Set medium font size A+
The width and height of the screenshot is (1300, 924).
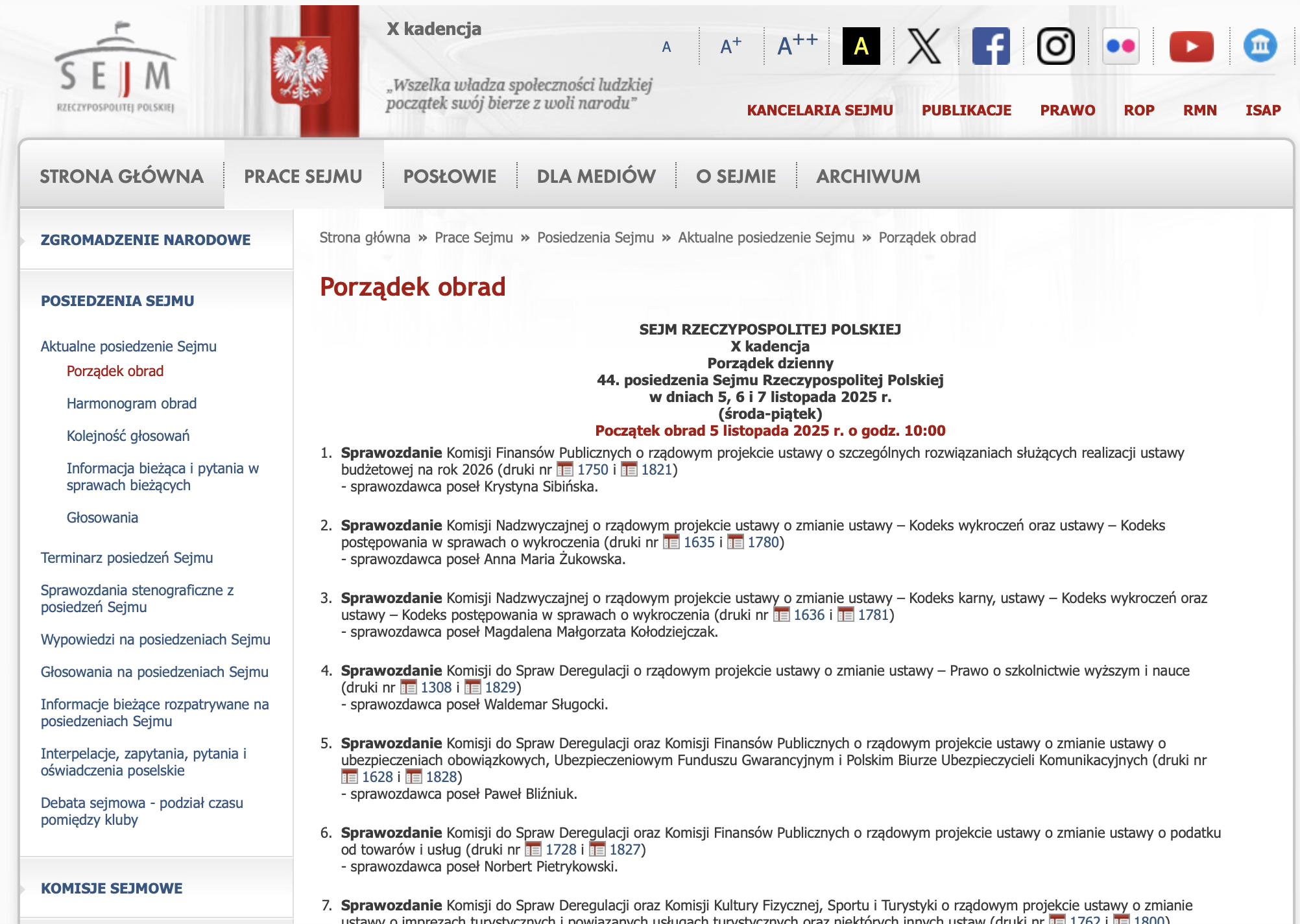click(x=730, y=46)
